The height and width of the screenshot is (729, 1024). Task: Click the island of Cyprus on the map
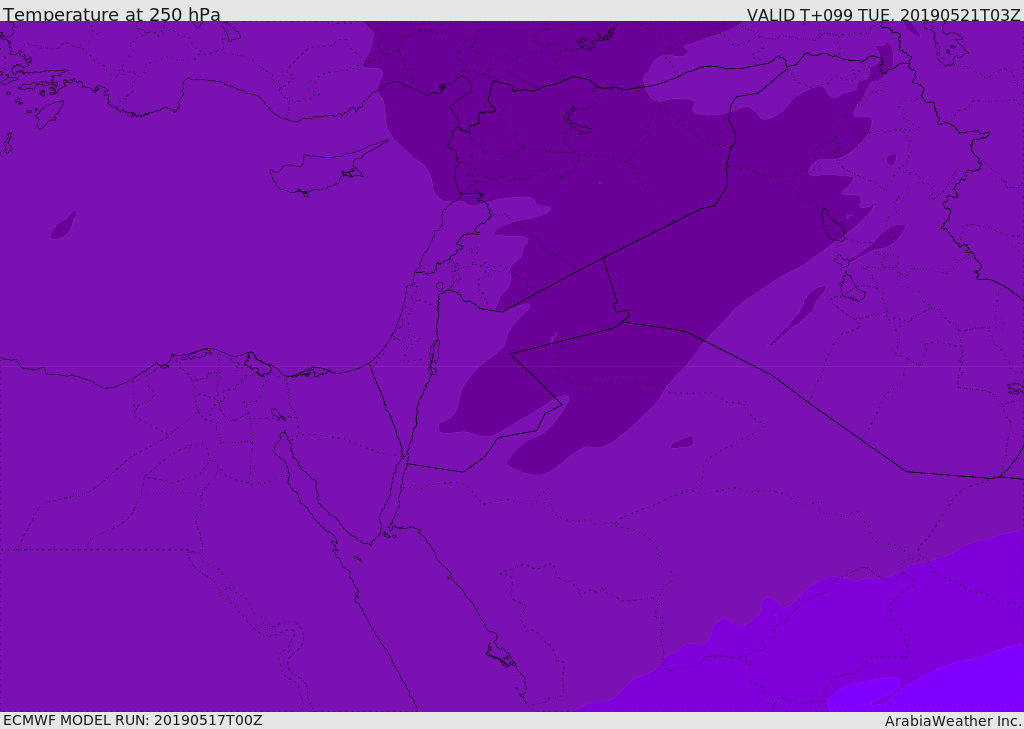pos(320,171)
